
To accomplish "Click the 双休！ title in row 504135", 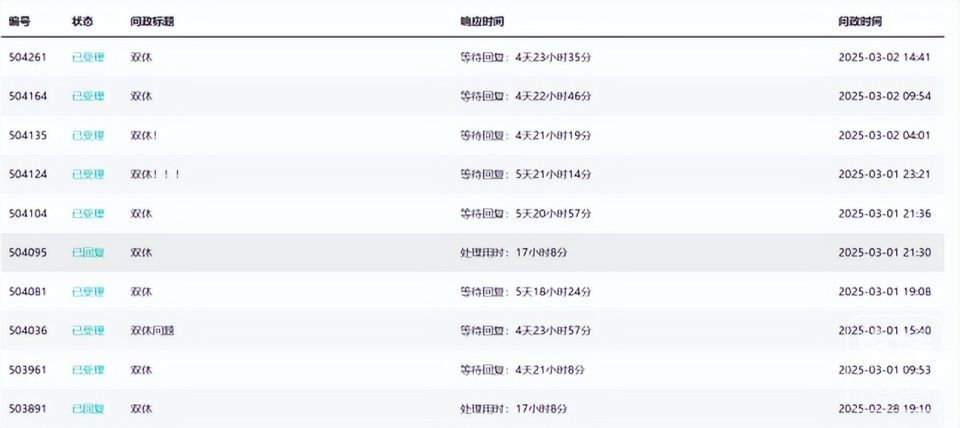I will pos(144,135).
